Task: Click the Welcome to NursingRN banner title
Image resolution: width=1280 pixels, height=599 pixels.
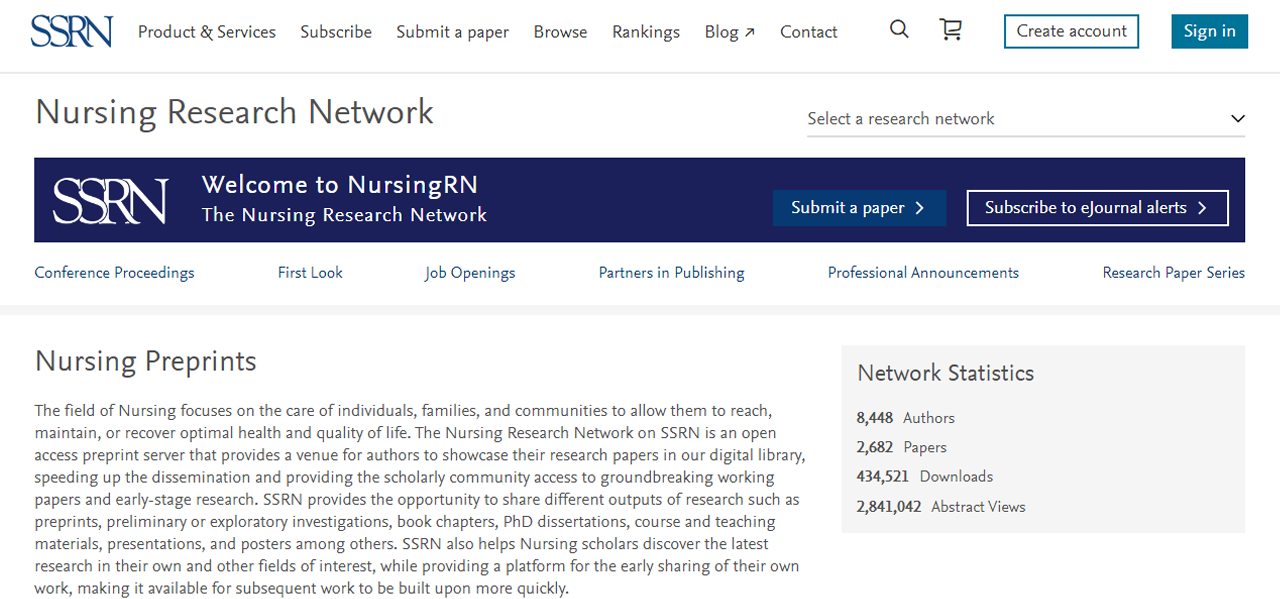Action: 340,185
